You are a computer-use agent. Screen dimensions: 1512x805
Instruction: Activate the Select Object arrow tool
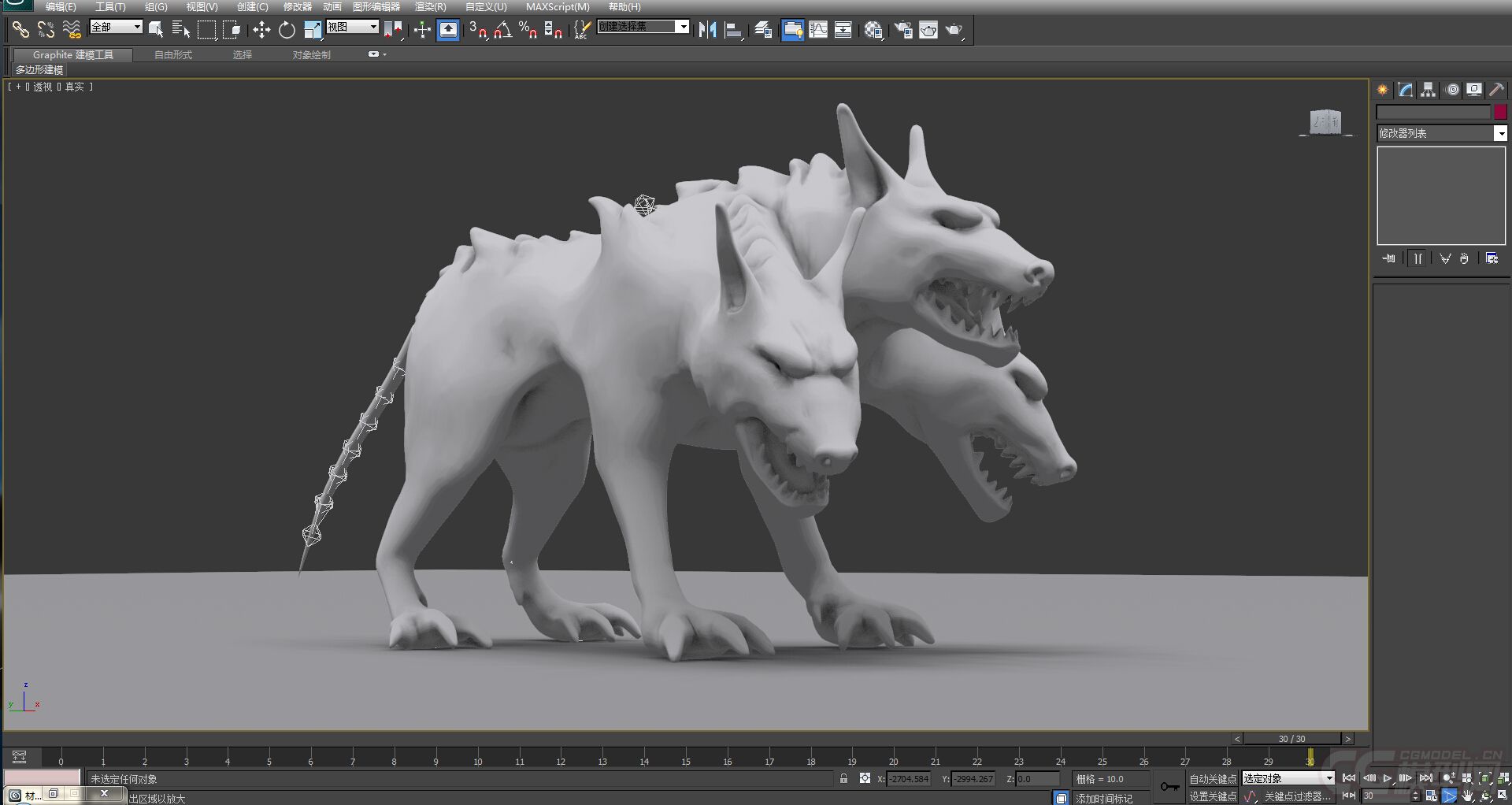click(156, 30)
